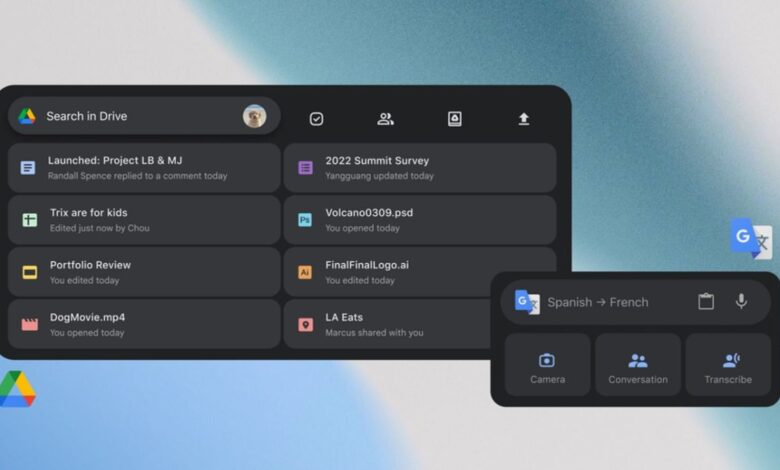The height and width of the screenshot is (470, 780).
Task: Open Transcribe translation mode
Action: (728, 365)
